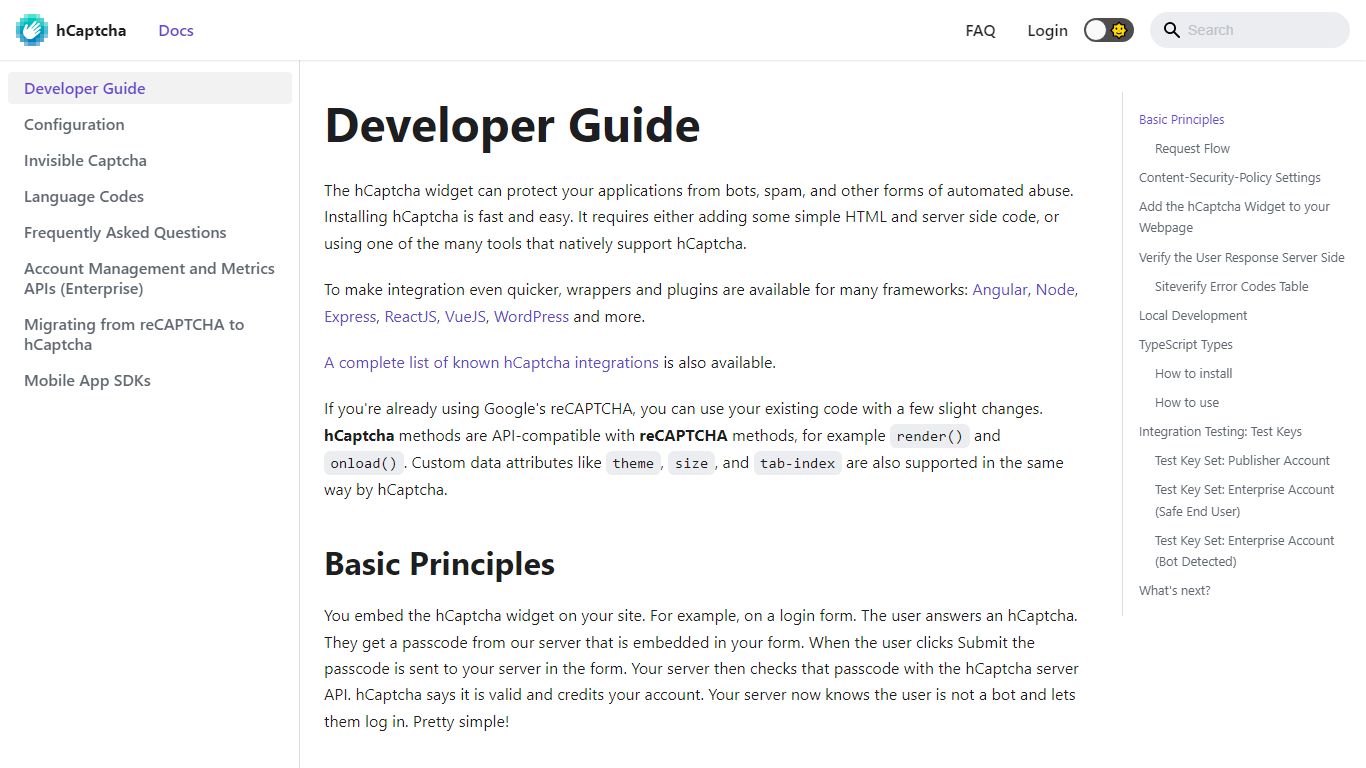Screen dimensions: 1366x768
Task: Click the Developer Guide page heading
Action: point(512,125)
